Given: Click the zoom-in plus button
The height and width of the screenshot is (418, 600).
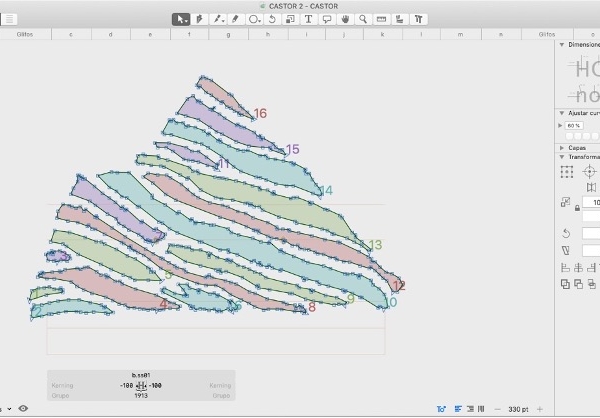Looking at the screenshot, I should click(x=540, y=409).
